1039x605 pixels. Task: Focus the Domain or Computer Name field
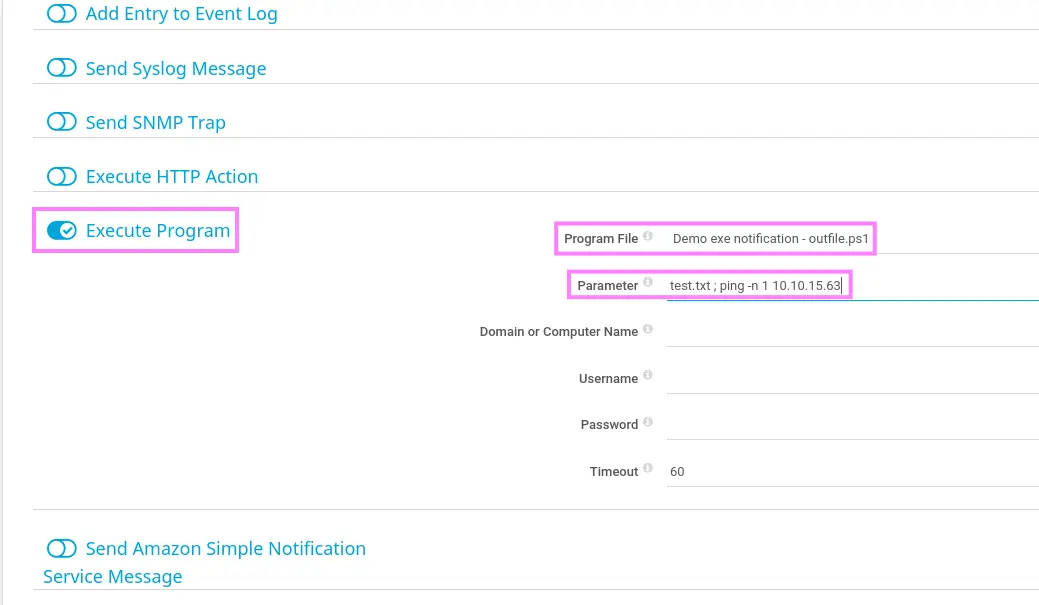point(850,332)
